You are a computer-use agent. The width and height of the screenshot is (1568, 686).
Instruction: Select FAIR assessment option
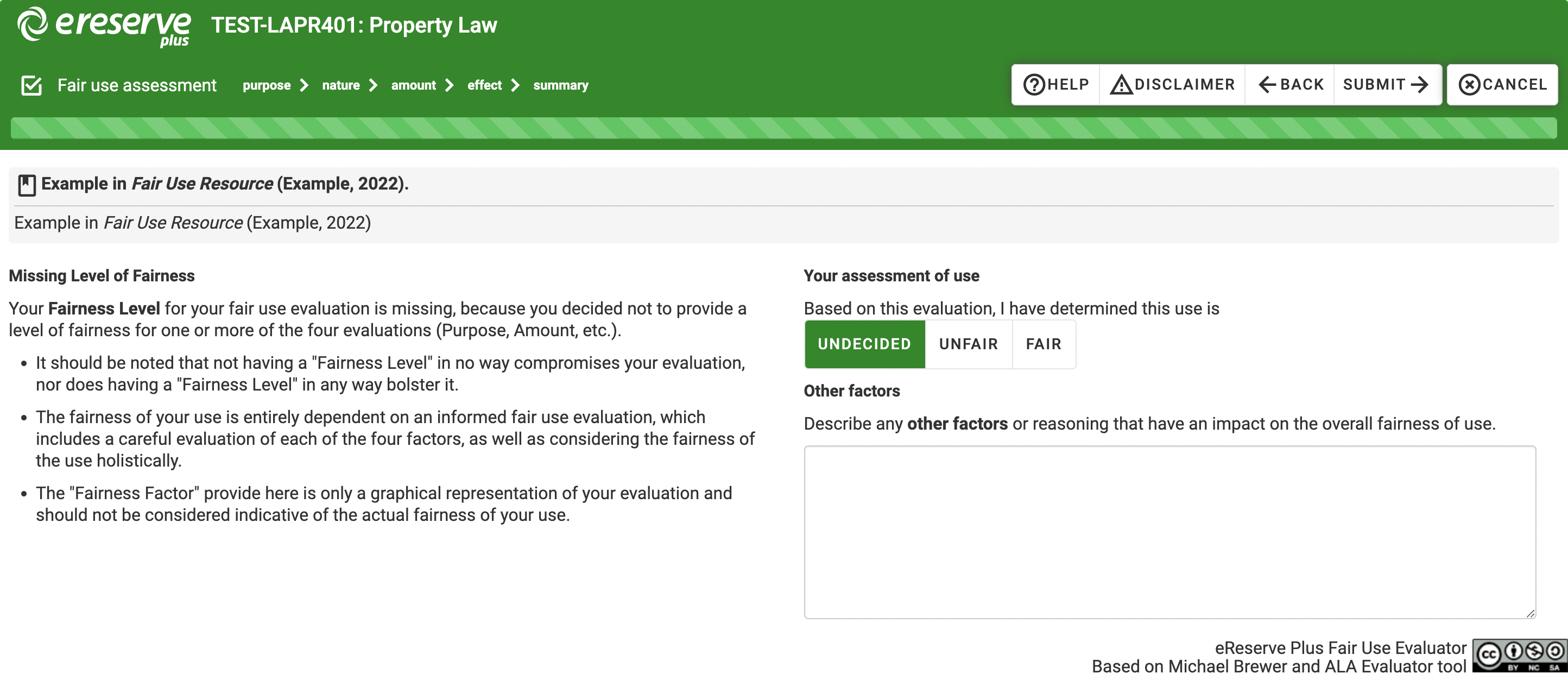[1044, 344]
